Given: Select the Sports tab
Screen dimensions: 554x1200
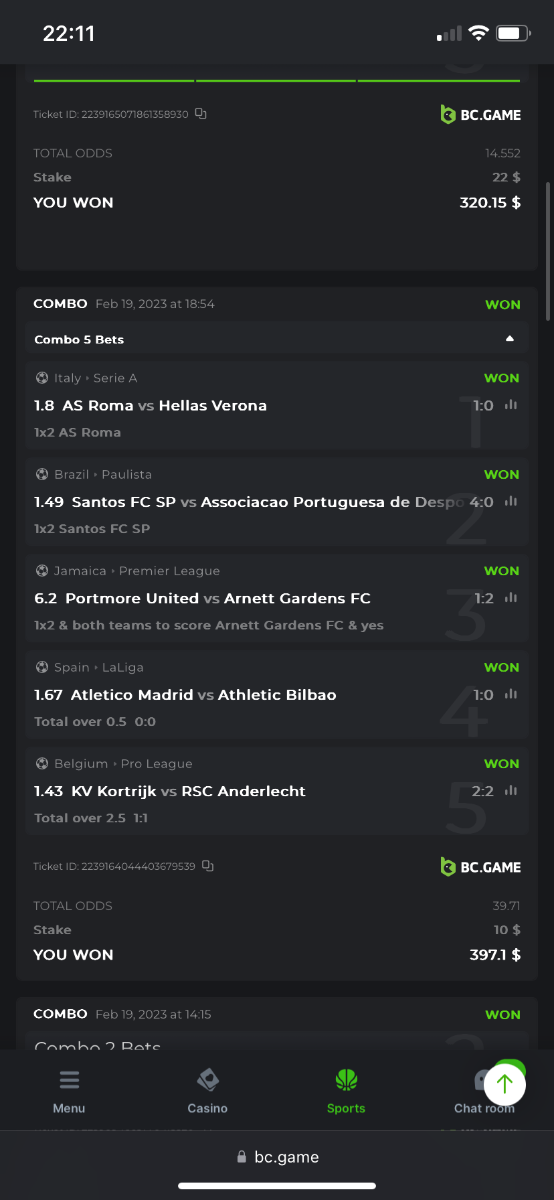Looking at the screenshot, I should pyautogui.click(x=346, y=1092).
